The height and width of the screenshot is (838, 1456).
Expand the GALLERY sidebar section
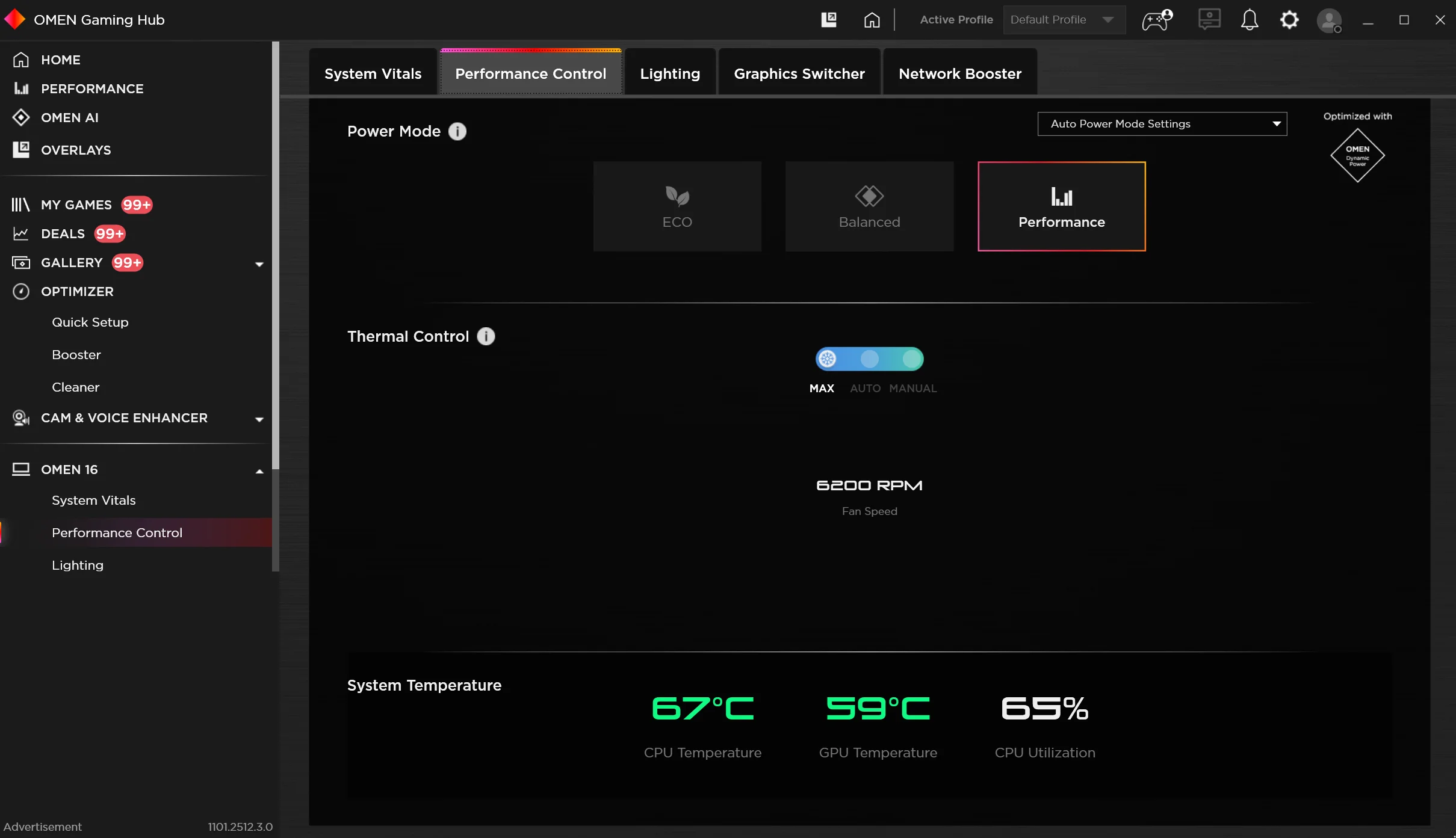click(x=259, y=263)
